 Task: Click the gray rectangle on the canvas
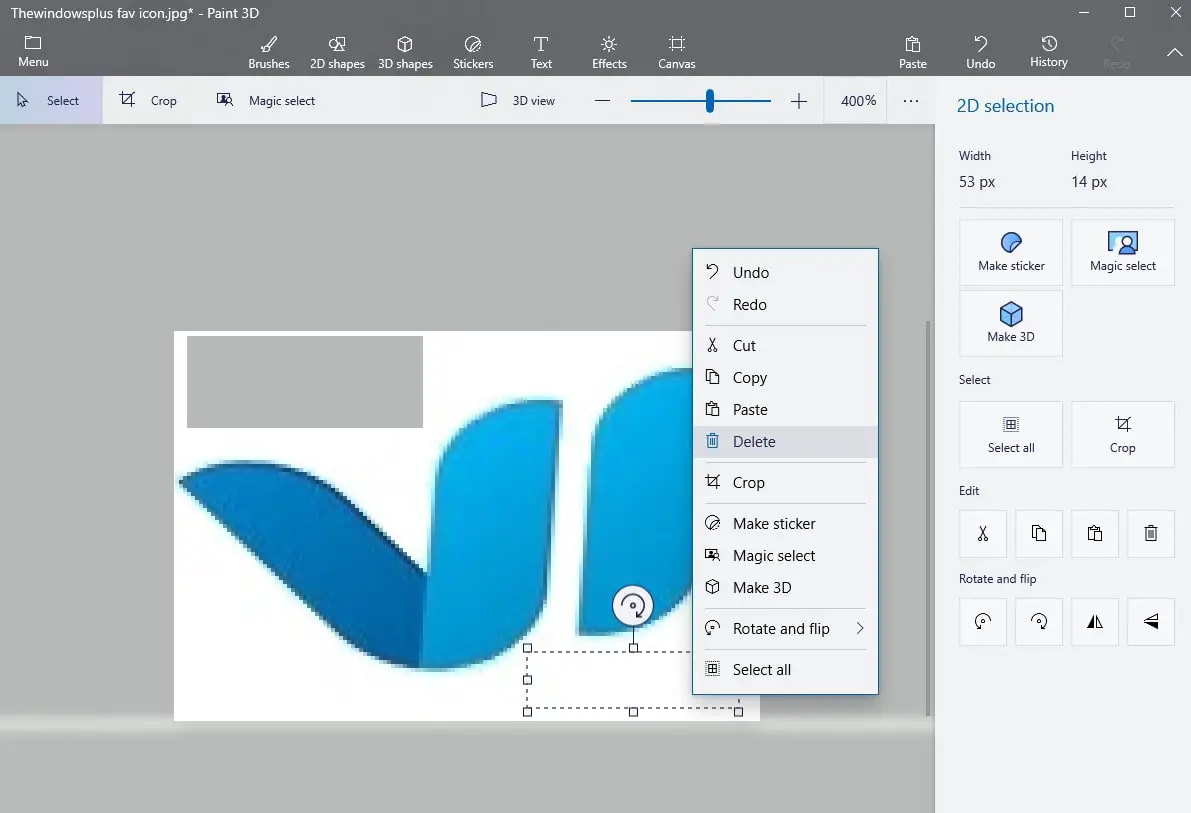point(305,381)
